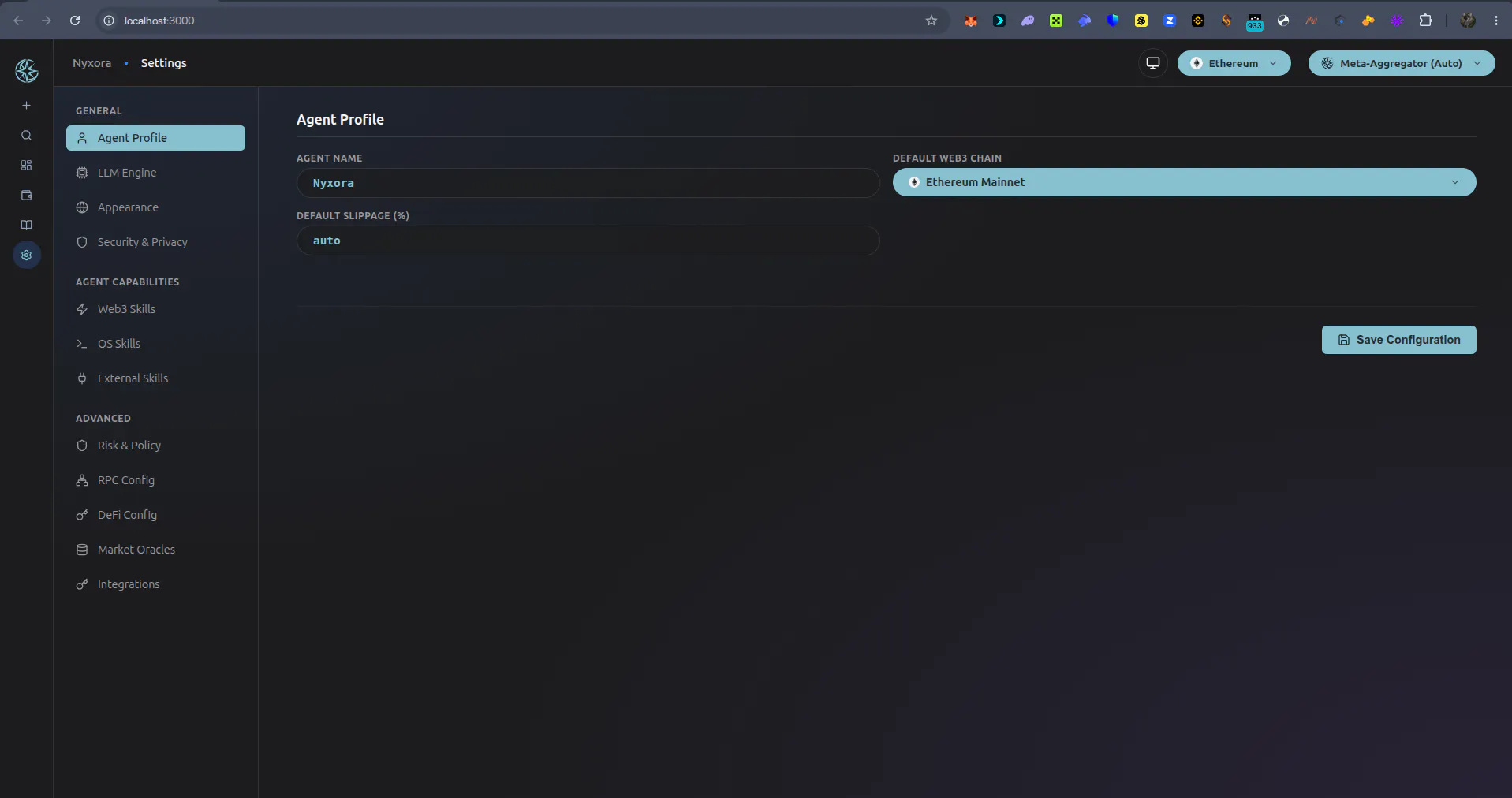This screenshot has height=798, width=1512.
Task: Open the browser three-dot menu
Action: 1496,21
